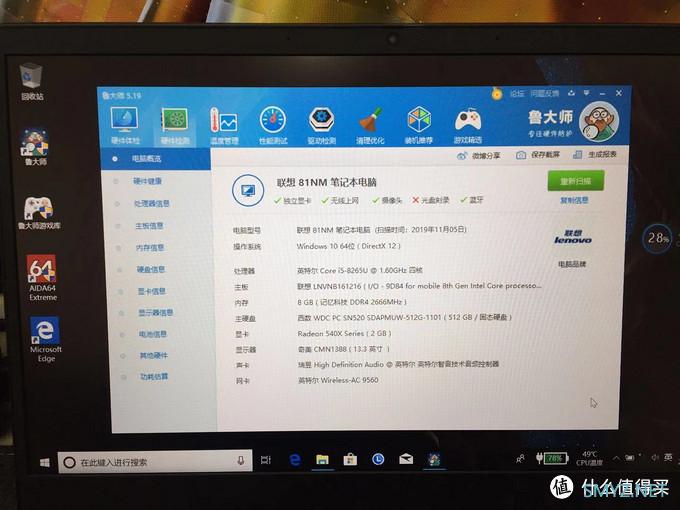Screen dimensions: 680x510
Task: Select 硬盘信息 disk info sidebar item
Action: (x=151, y=269)
